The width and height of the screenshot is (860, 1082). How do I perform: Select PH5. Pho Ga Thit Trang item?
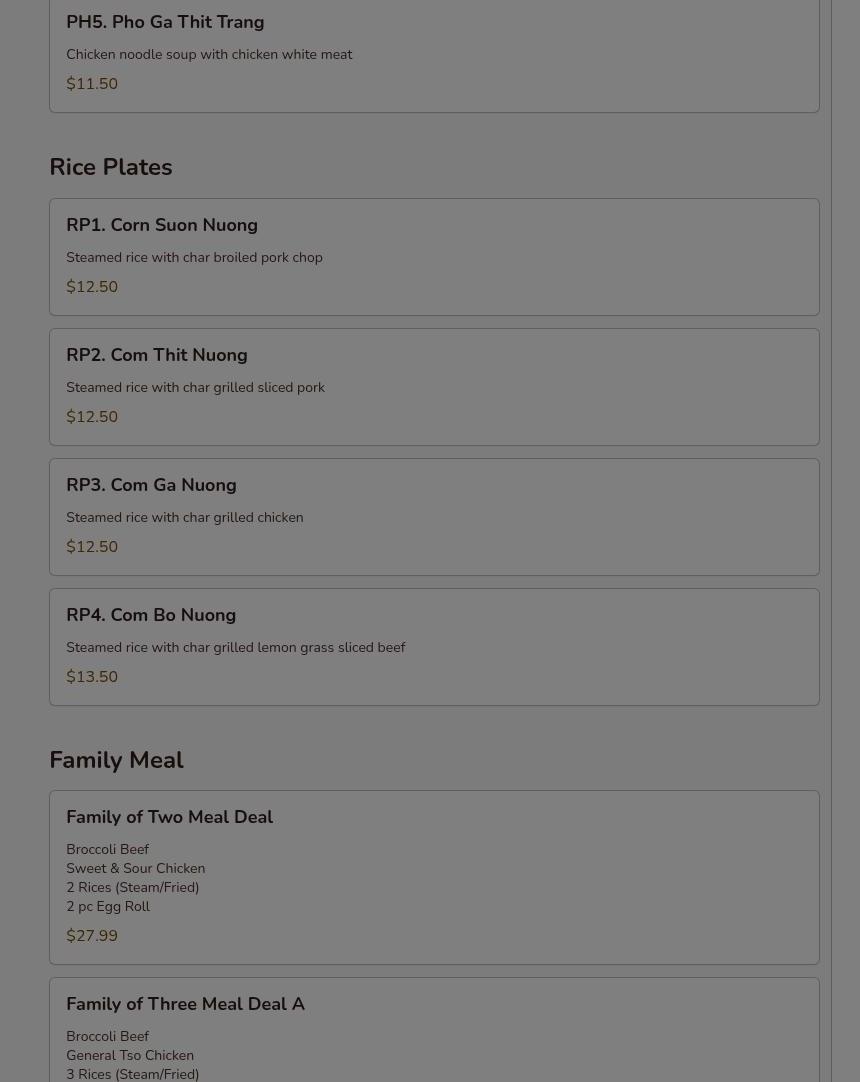(434, 55)
